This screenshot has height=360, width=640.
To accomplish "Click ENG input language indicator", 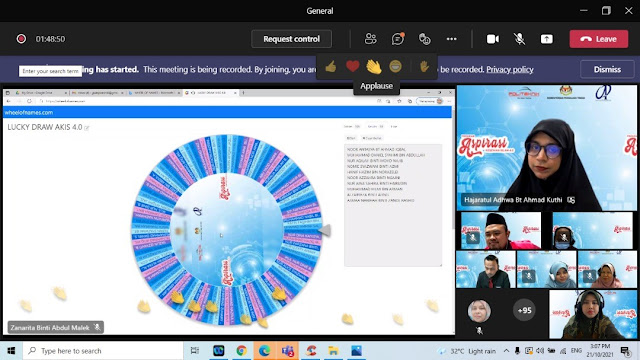I will (576, 351).
